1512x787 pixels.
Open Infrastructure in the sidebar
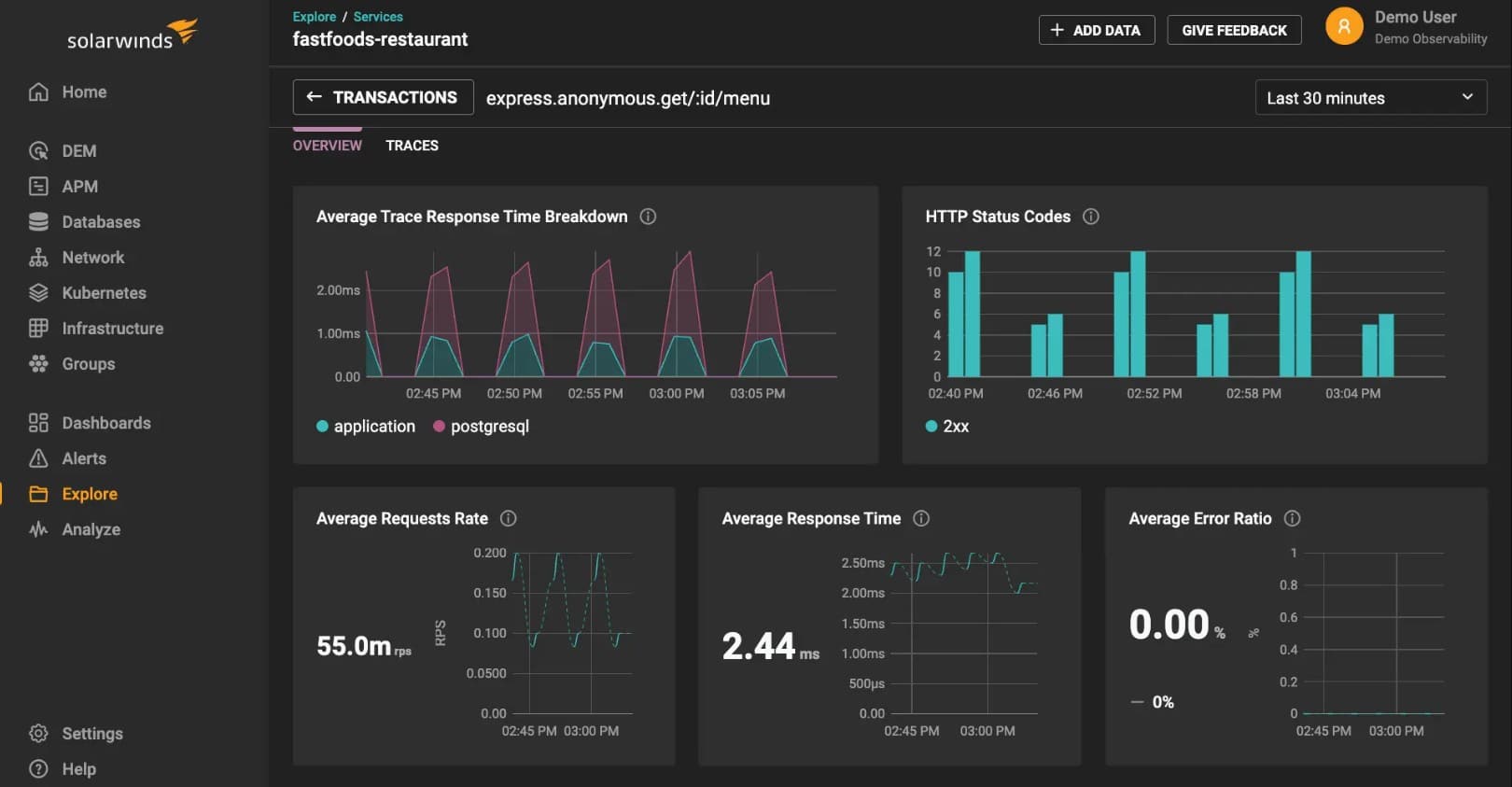click(x=112, y=328)
